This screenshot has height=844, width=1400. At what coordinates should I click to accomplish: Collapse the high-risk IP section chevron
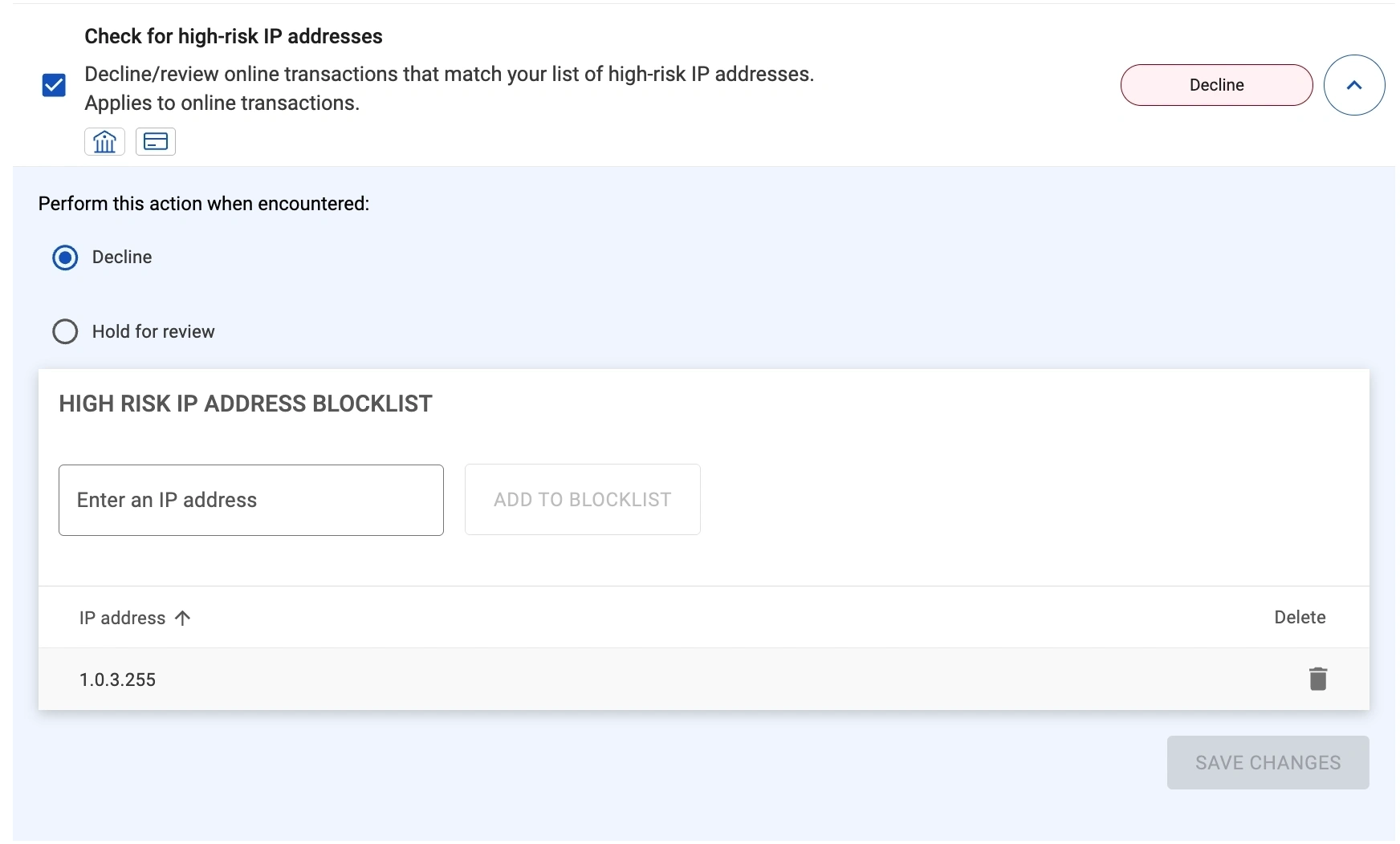[x=1353, y=85]
